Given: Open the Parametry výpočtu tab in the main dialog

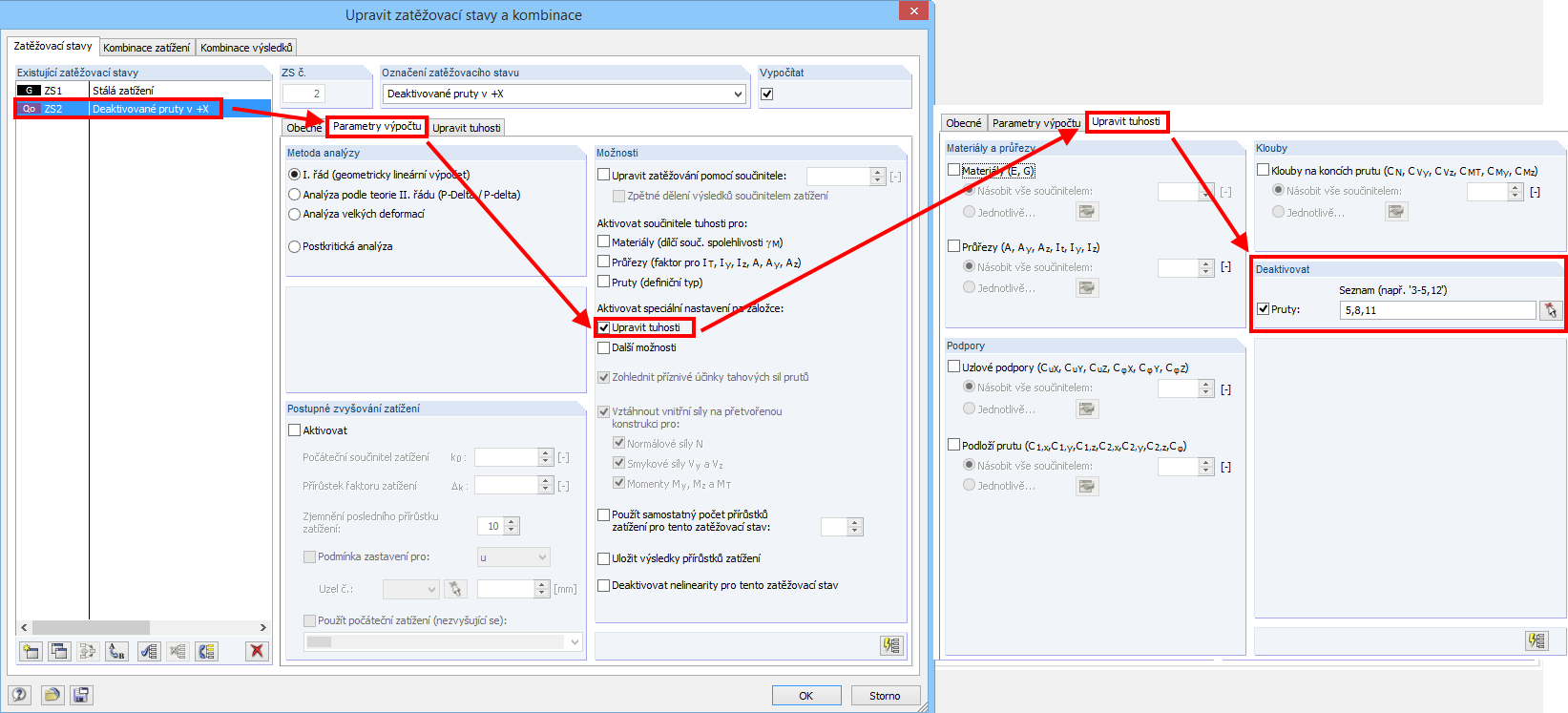Looking at the screenshot, I should 377,126.
